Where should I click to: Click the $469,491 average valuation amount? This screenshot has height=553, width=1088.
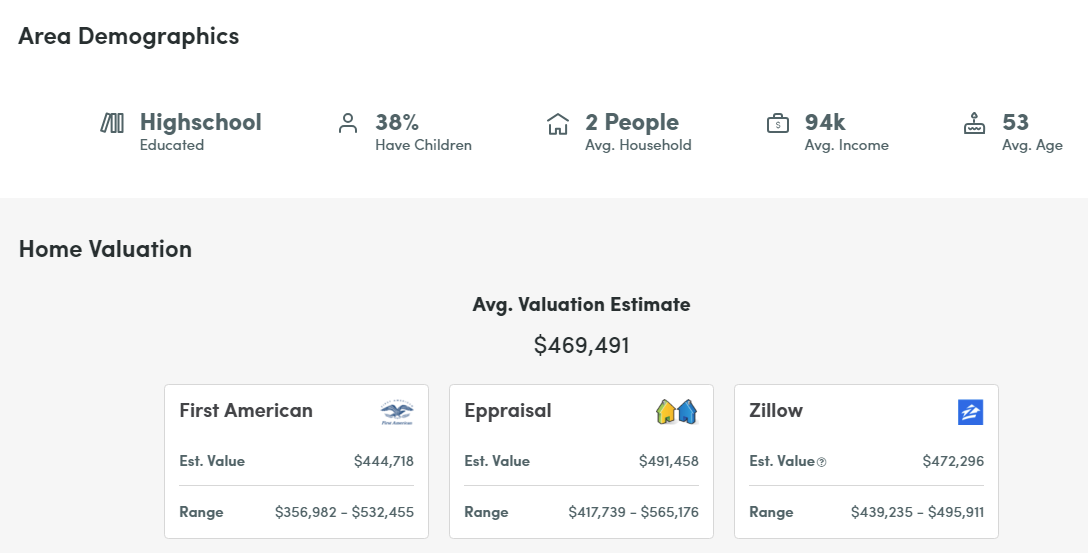pos(581,346)
